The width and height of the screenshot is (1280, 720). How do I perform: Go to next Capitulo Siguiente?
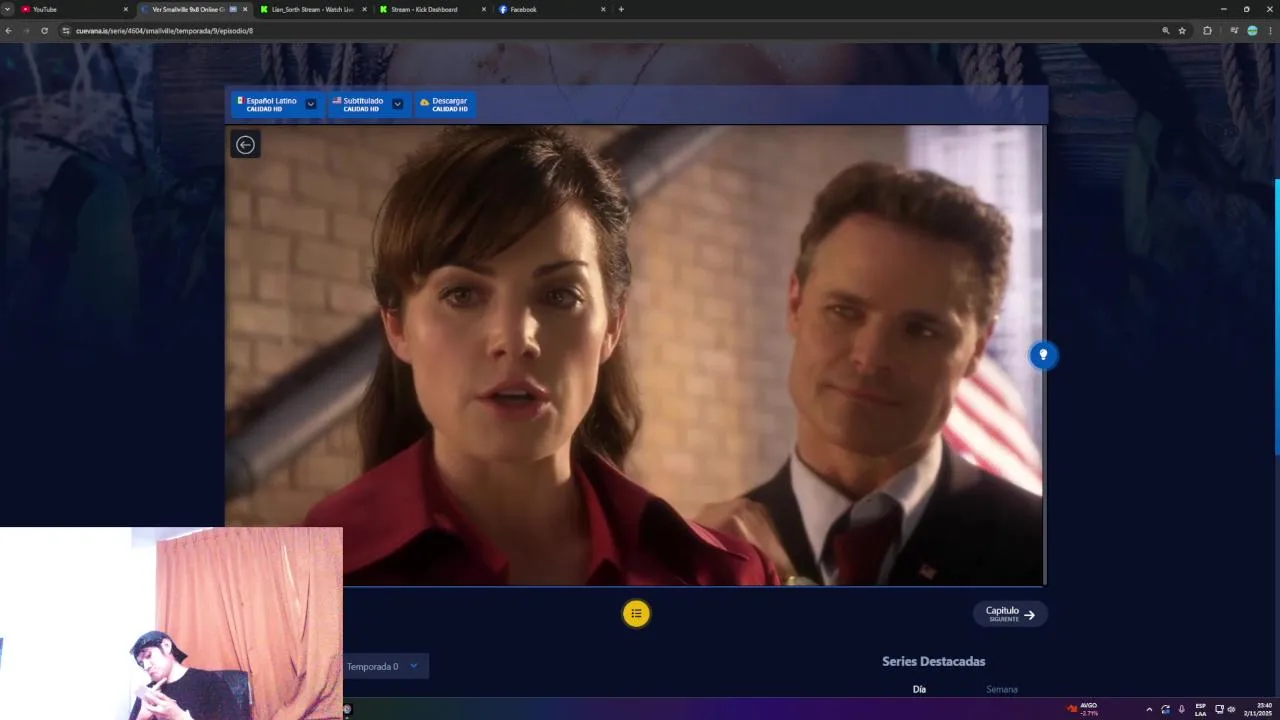[1010, 613]
